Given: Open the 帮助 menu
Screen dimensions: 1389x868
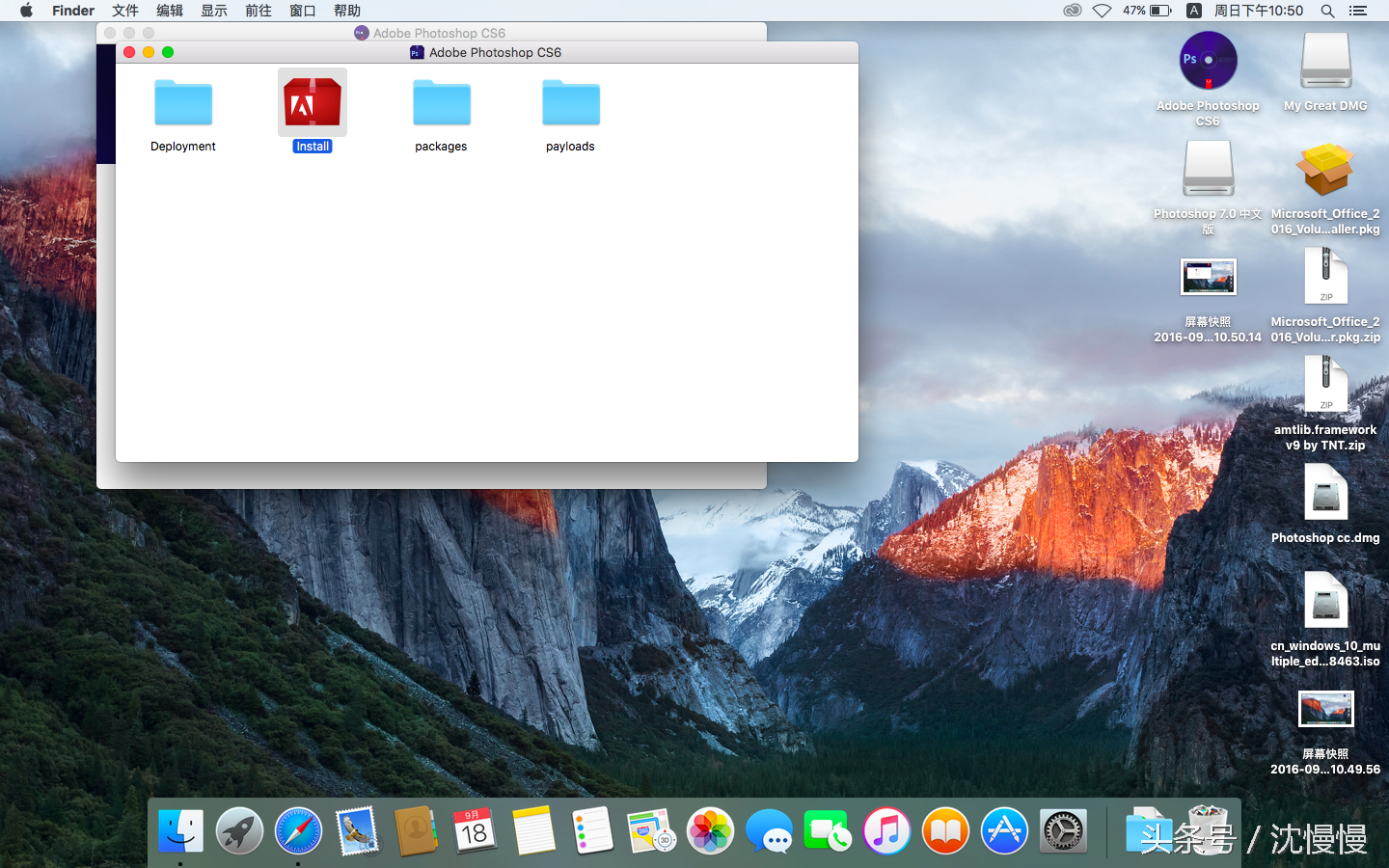Looking at the screenshot, I should point(347,11).
